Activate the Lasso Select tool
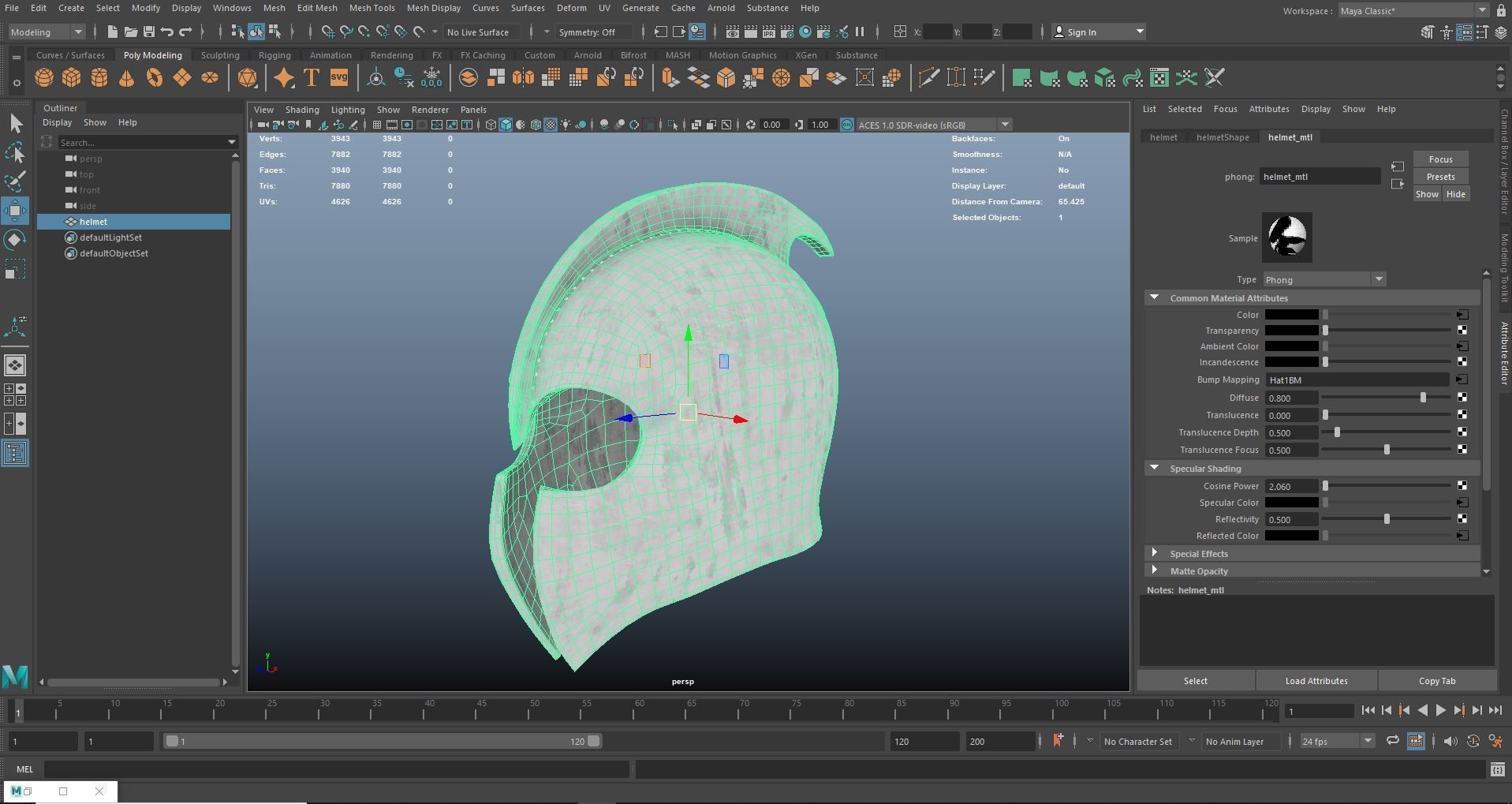 coord(15,152)
